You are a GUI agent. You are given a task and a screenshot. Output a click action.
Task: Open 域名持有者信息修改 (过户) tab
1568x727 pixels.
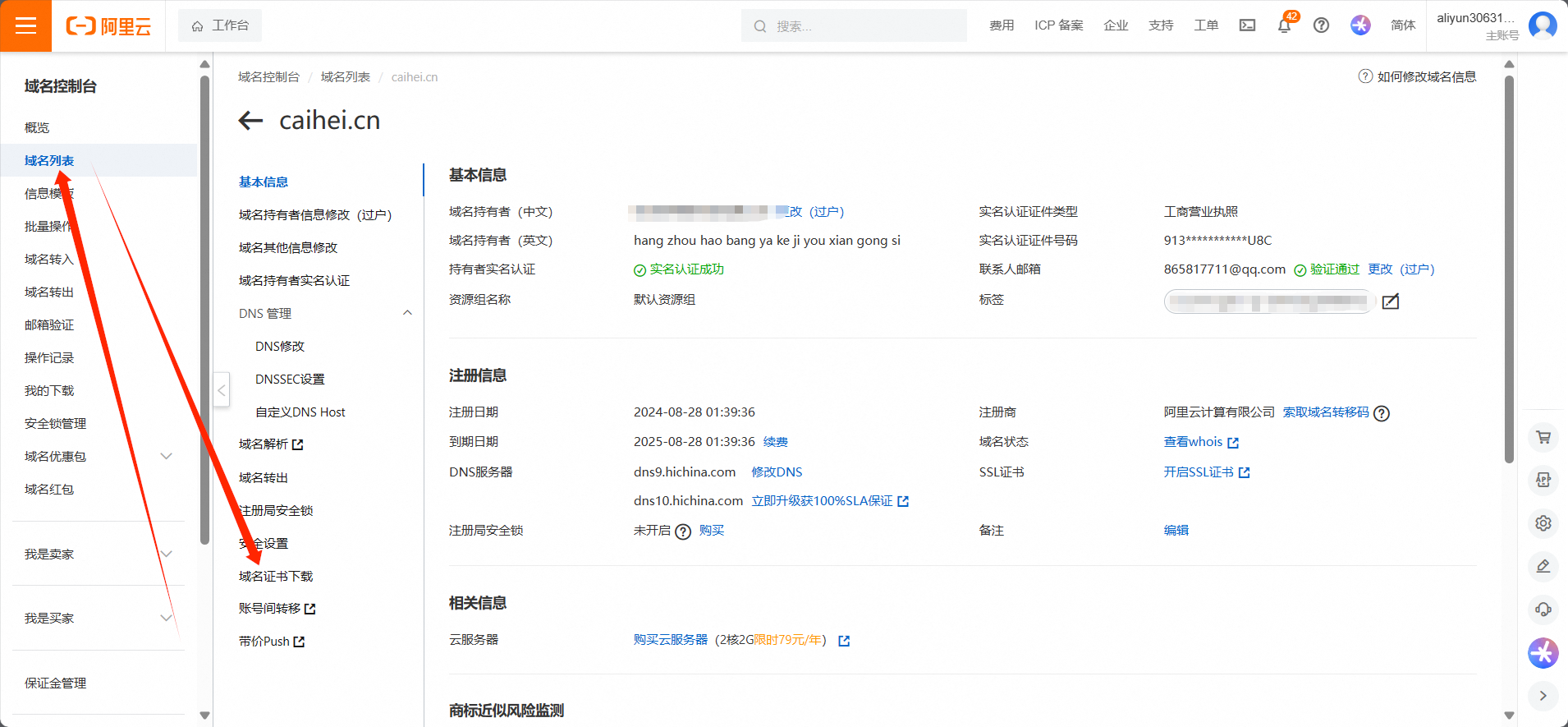315,214
